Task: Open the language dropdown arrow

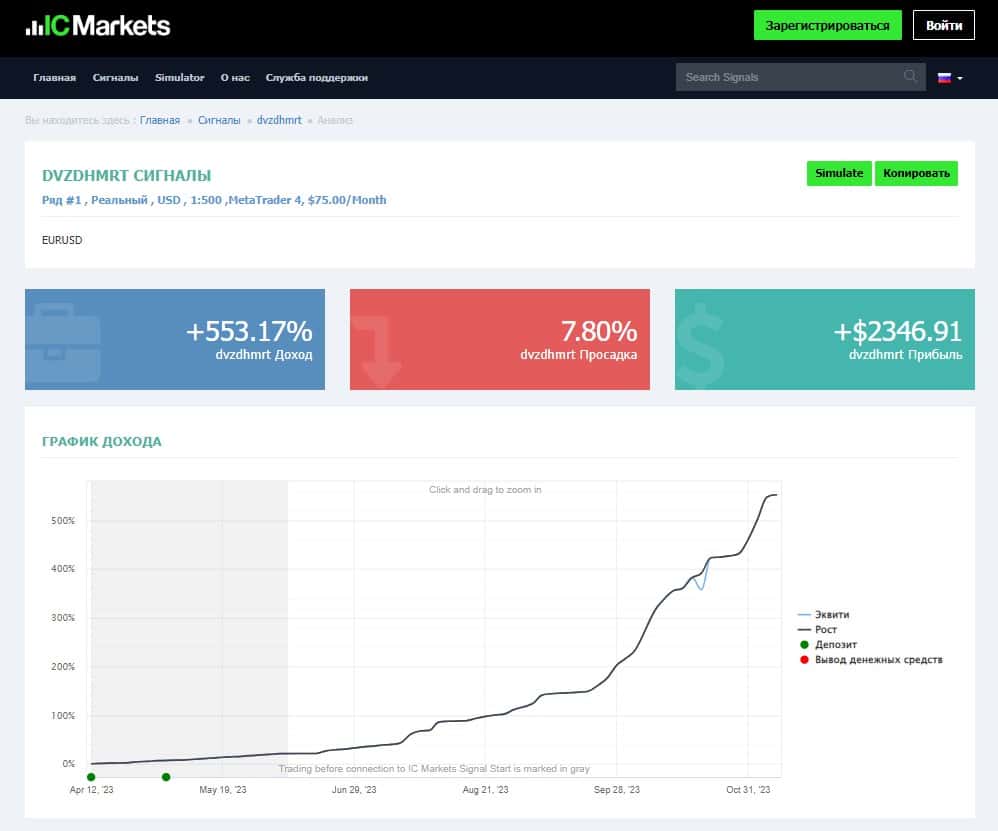Action: (960, 78)
